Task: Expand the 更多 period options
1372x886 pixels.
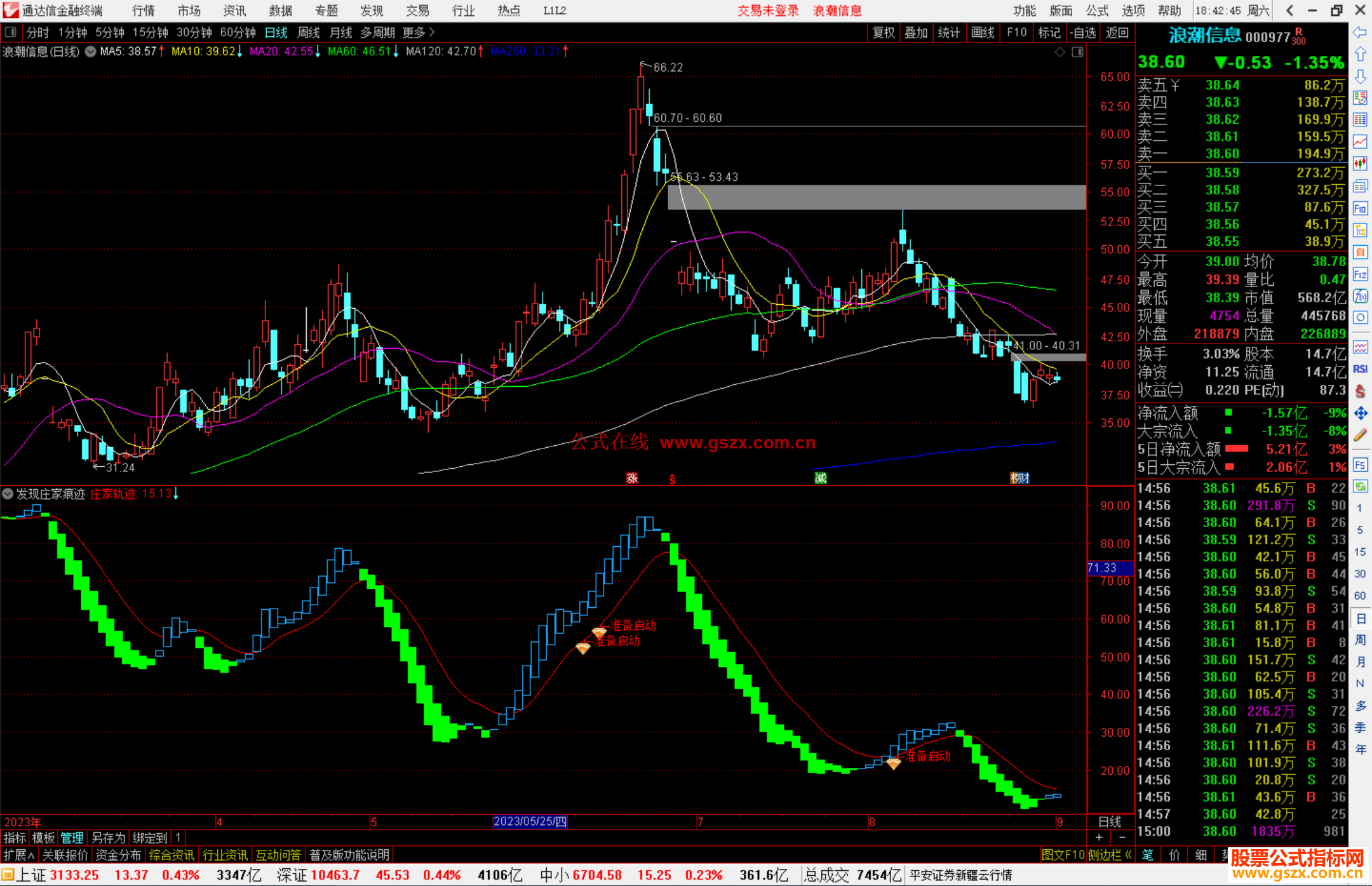Action: click(x=419, y=32)
